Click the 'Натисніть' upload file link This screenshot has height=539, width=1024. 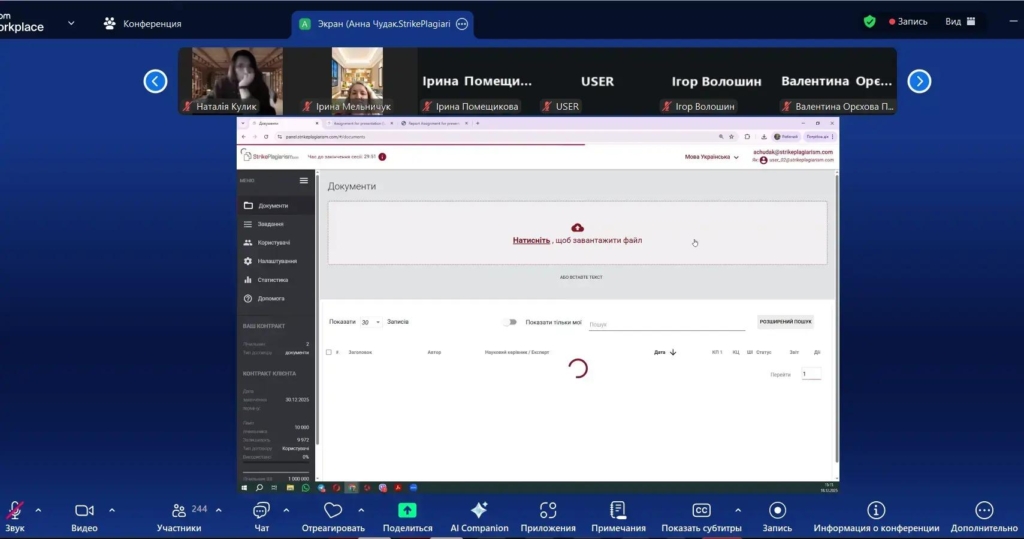click(x=531, y=240)
